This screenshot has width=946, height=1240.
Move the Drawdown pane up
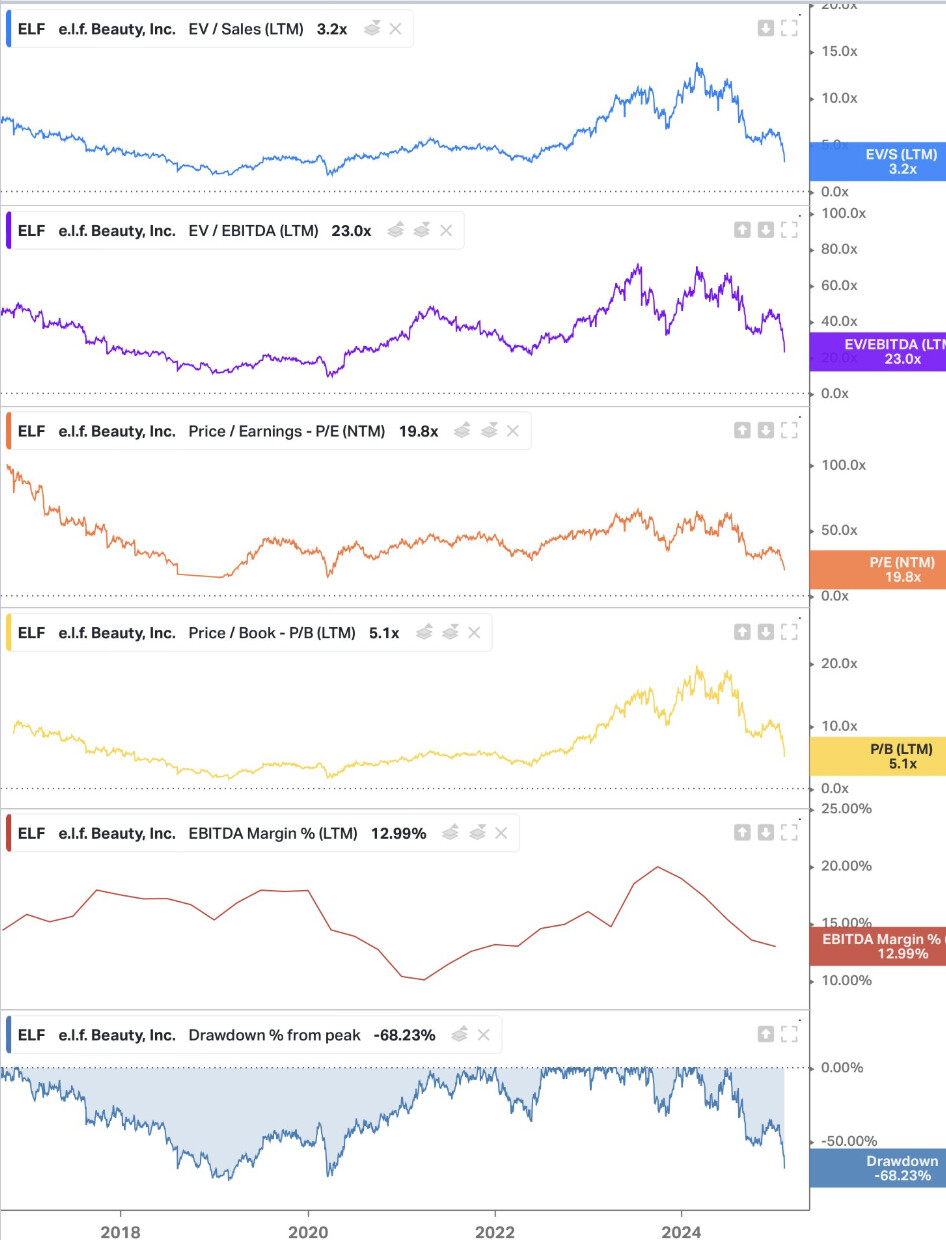[x=766, y=1034]
